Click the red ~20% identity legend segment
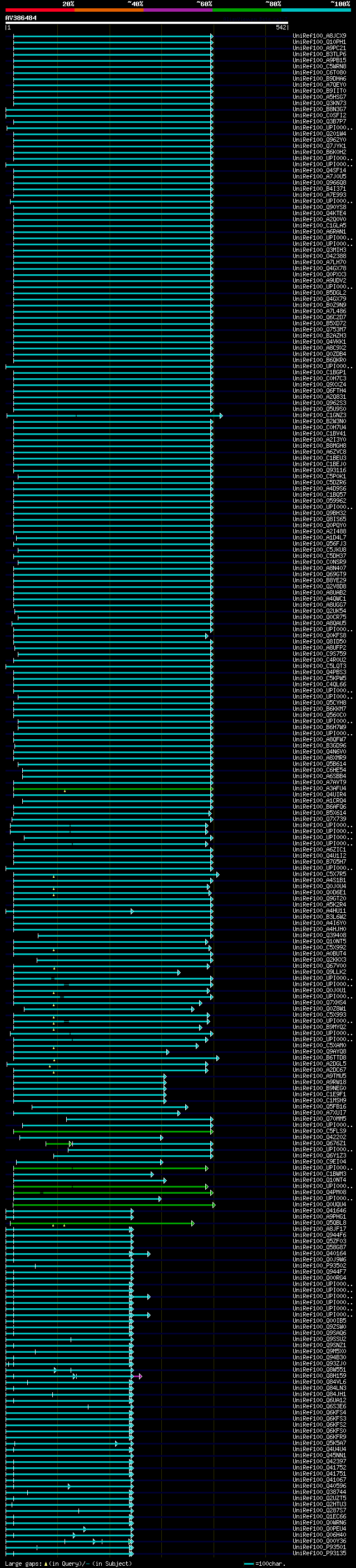Viewport: 356px width, 1568px height. 40,11
